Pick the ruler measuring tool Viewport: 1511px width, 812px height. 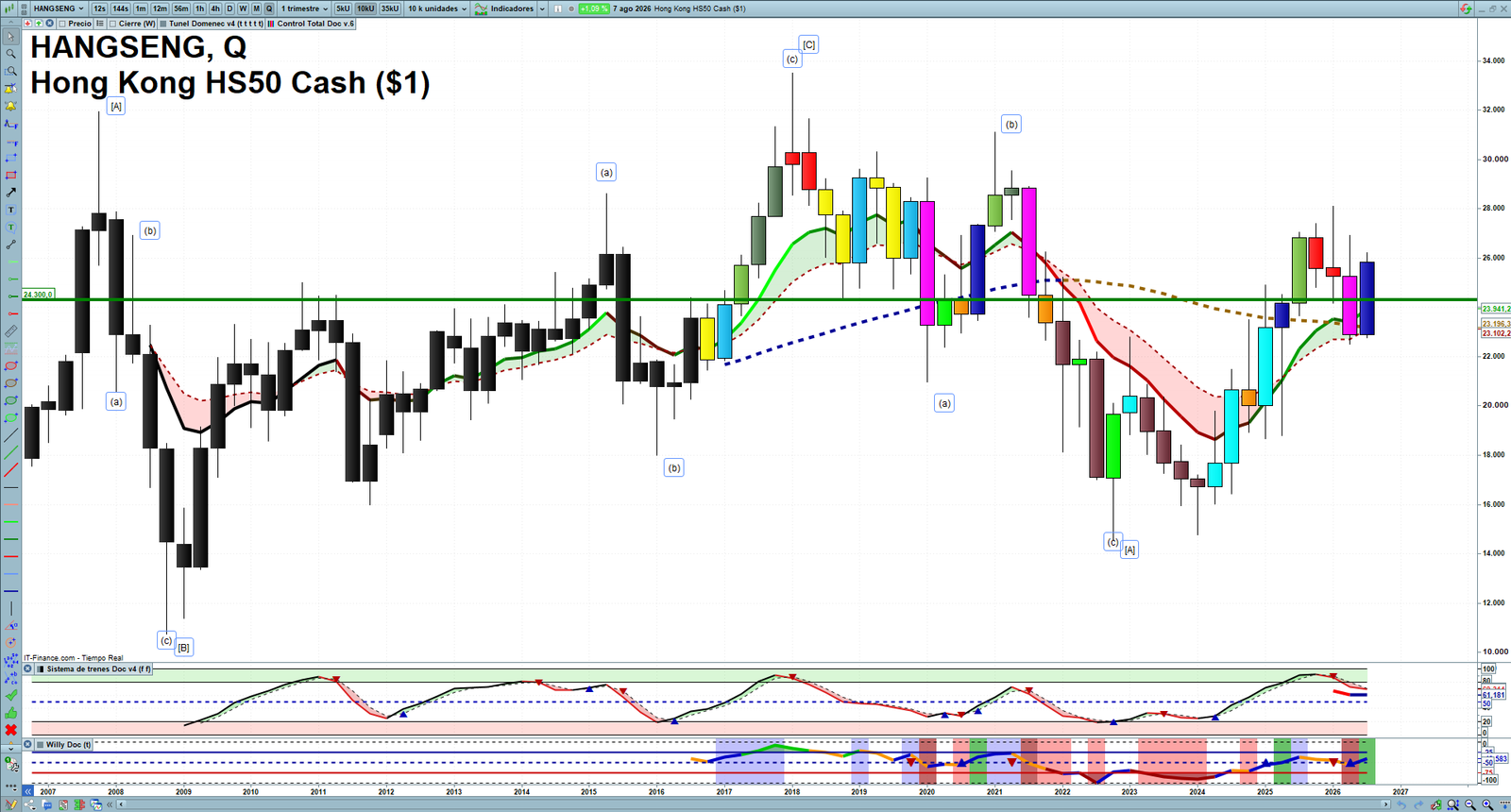[x=10, y=331]
